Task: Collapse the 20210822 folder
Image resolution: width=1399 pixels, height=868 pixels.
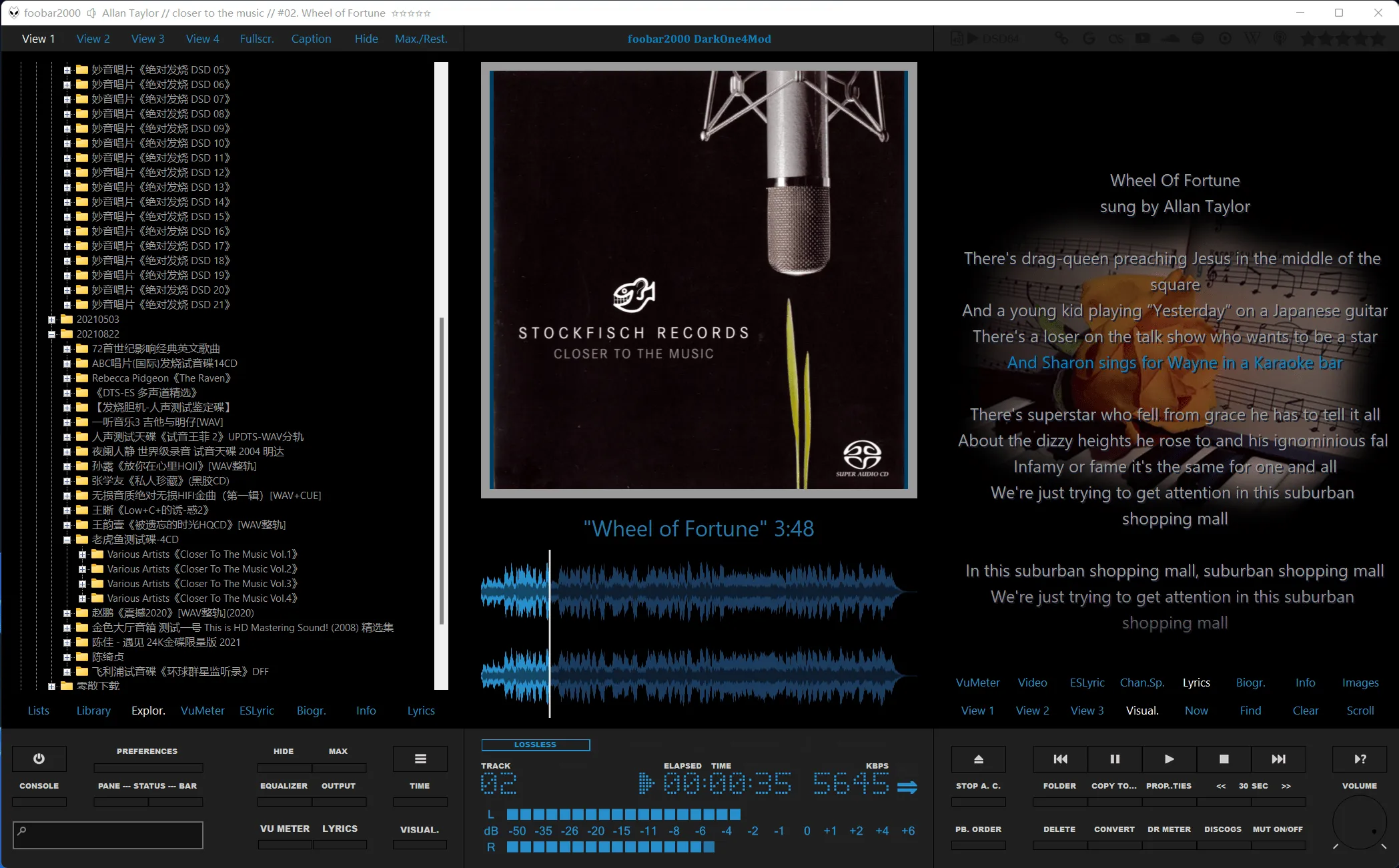Action: click(x=51, y=334)
